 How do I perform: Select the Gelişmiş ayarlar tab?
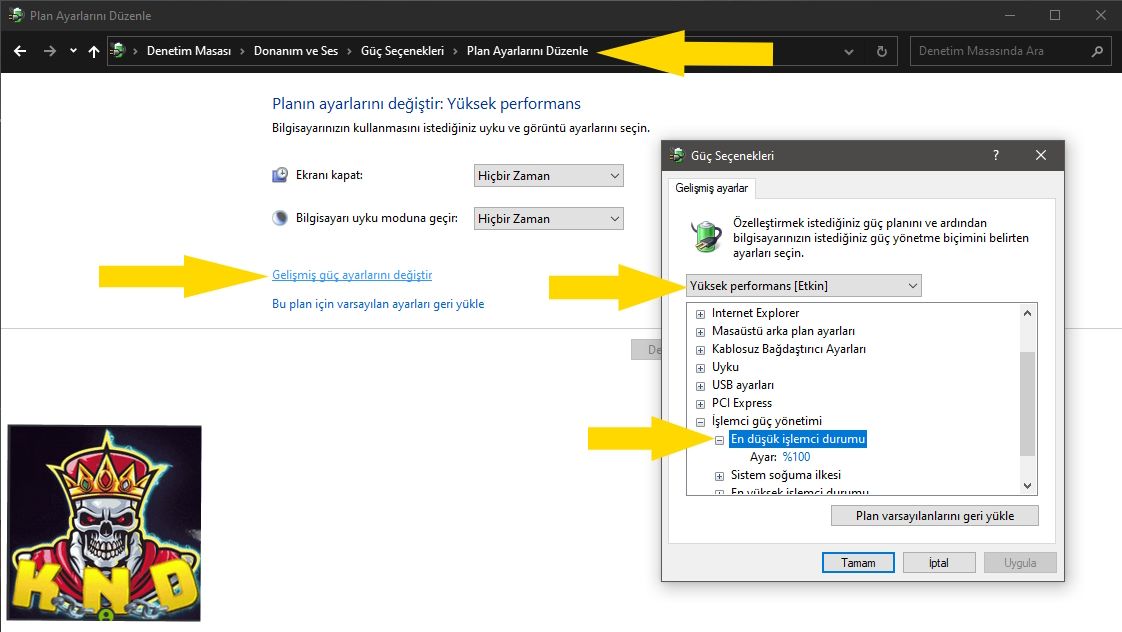click(711, 188)
